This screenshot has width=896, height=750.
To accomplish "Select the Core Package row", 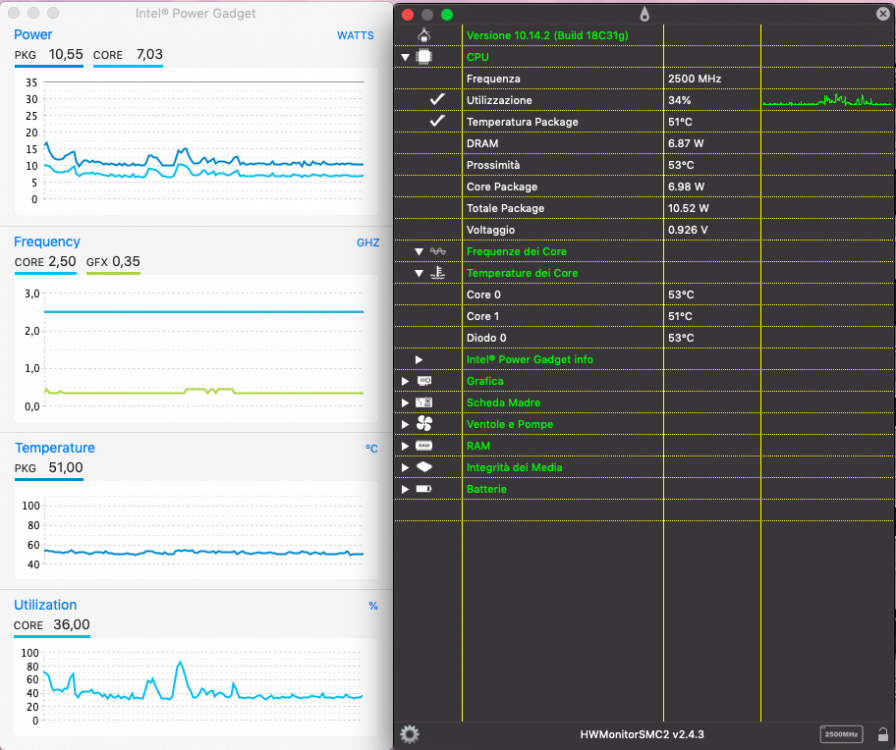I will (645, 186).
